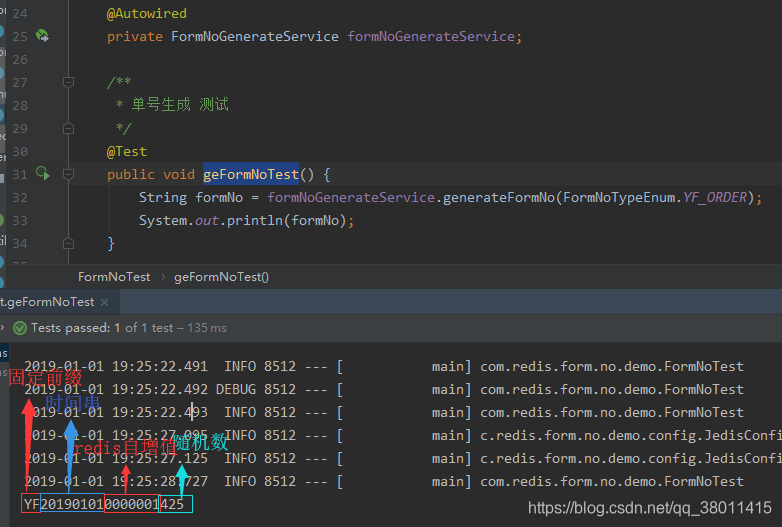This screenshot has height=527, width=782.
Task: Close the geFormNoTest run tab
Action: 104,302
